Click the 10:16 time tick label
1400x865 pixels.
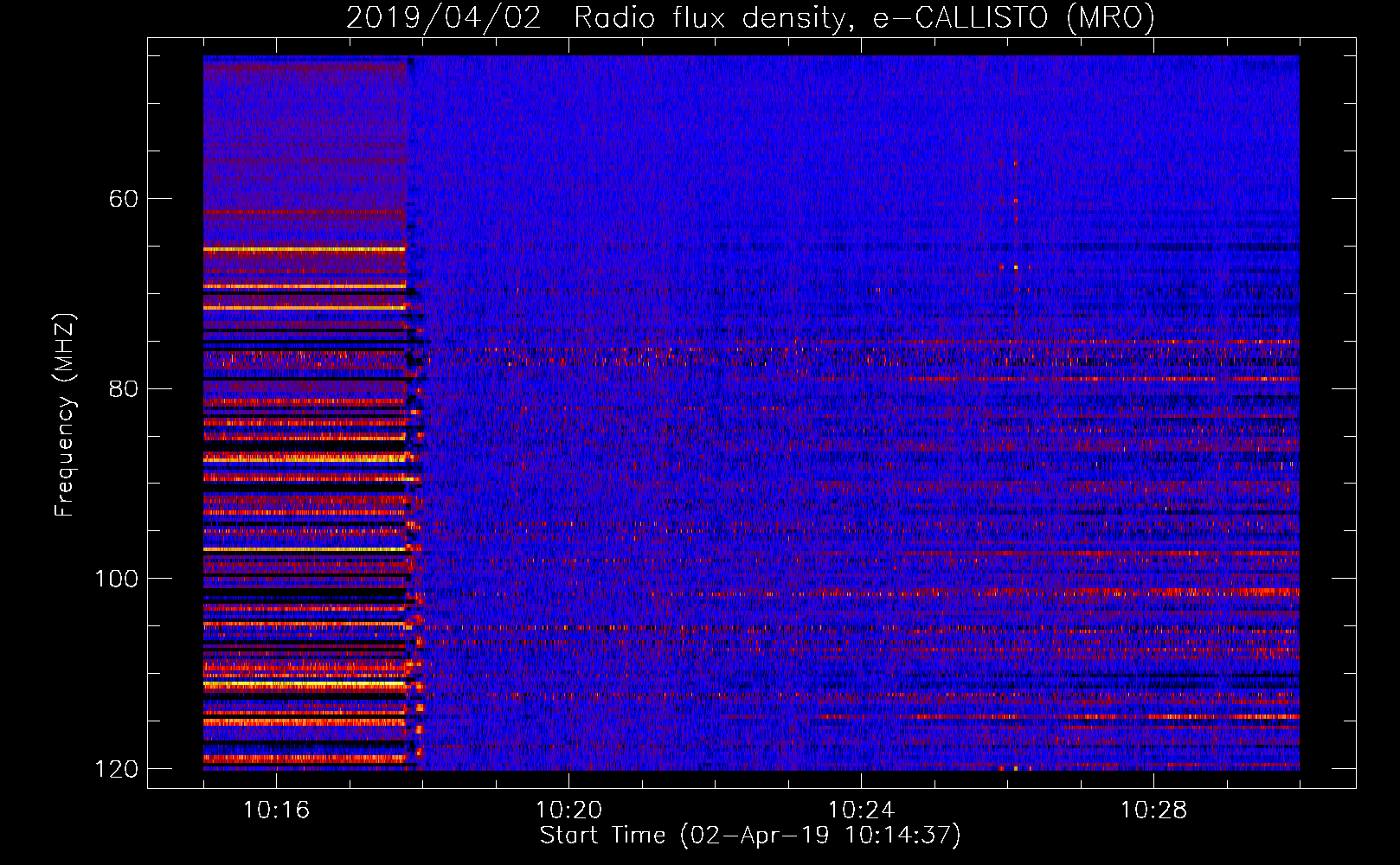pos(276,811)
